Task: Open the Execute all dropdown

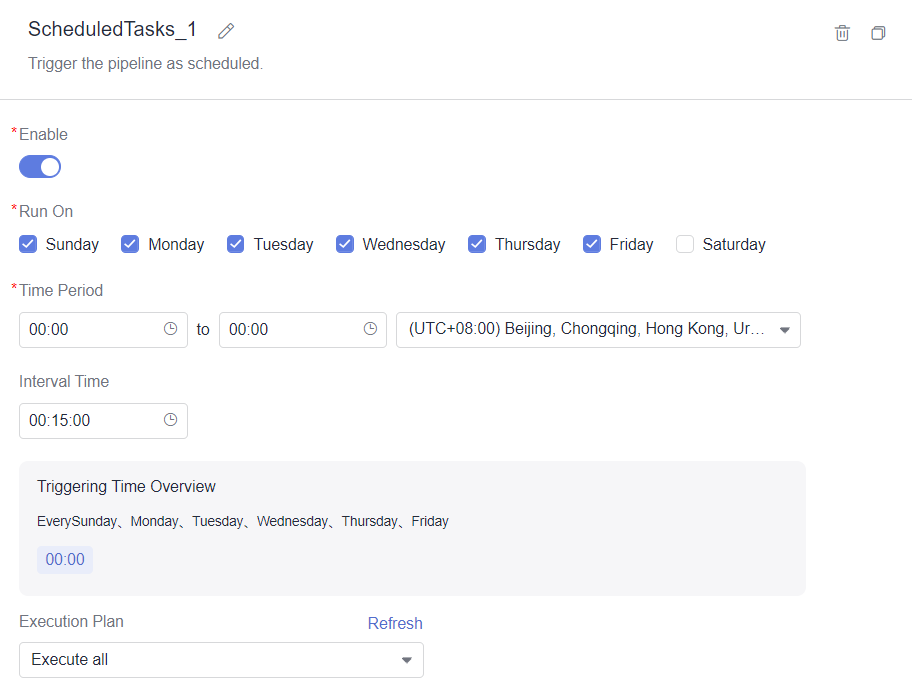Action: pos(221,660)
